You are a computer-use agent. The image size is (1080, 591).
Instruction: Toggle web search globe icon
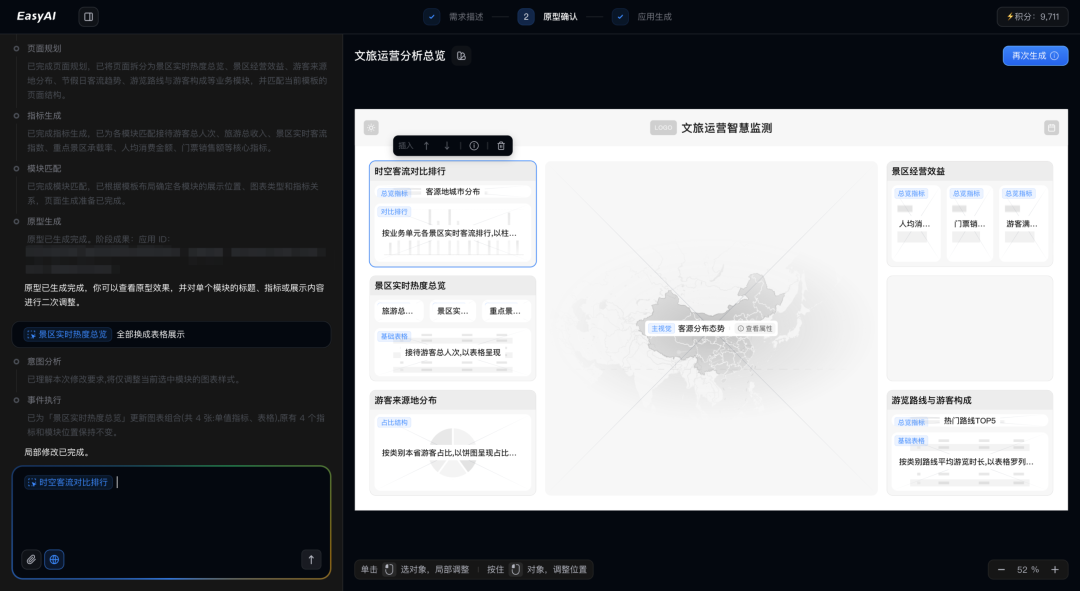pos(54,559)
